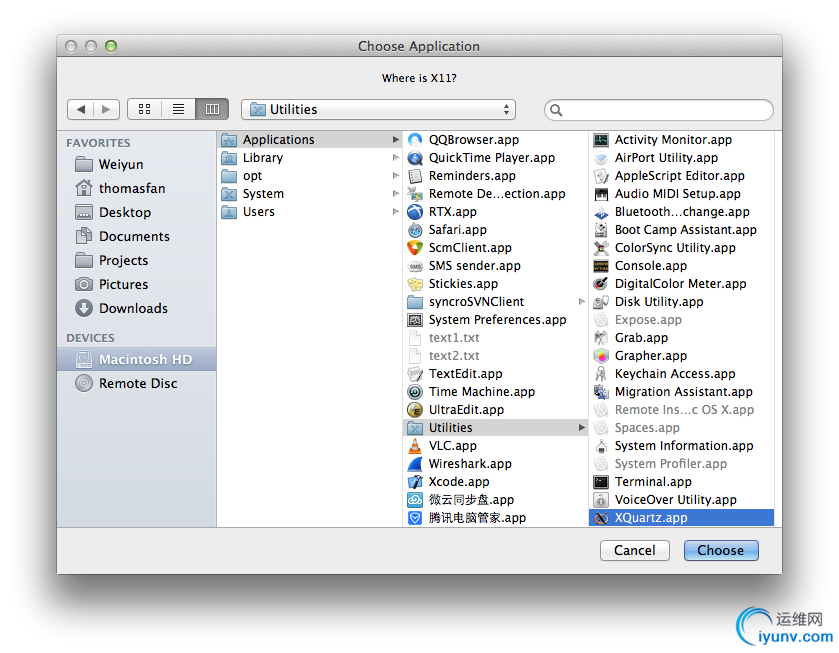Click the Stickies.app icon

click(415, 284)
